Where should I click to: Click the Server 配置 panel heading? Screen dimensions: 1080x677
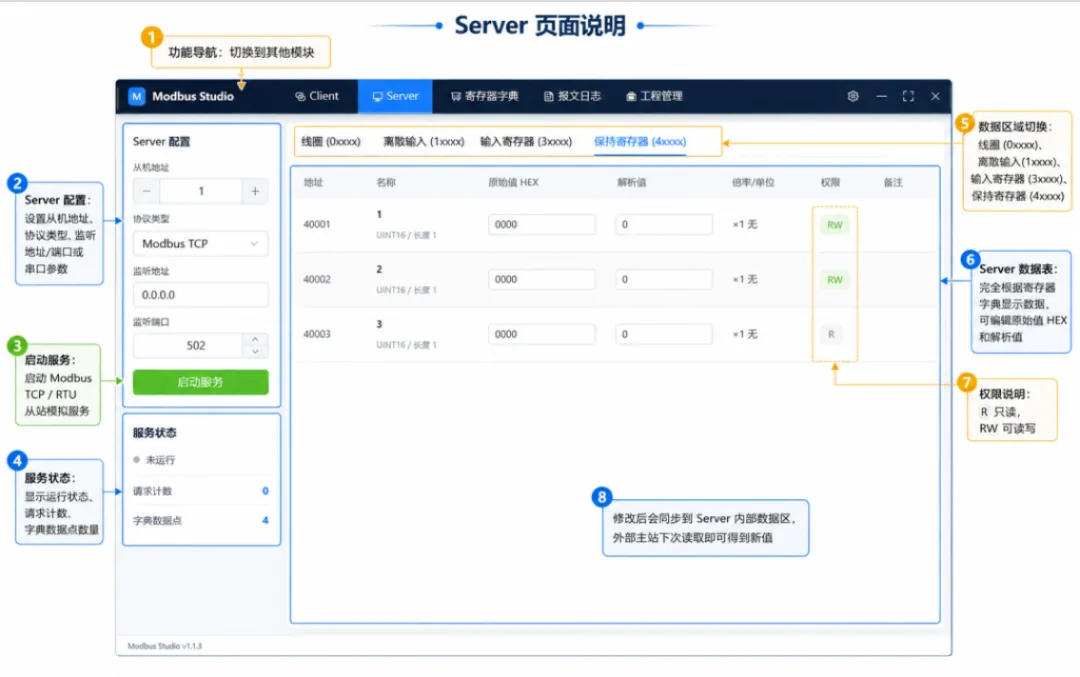[x=161, y=142]
